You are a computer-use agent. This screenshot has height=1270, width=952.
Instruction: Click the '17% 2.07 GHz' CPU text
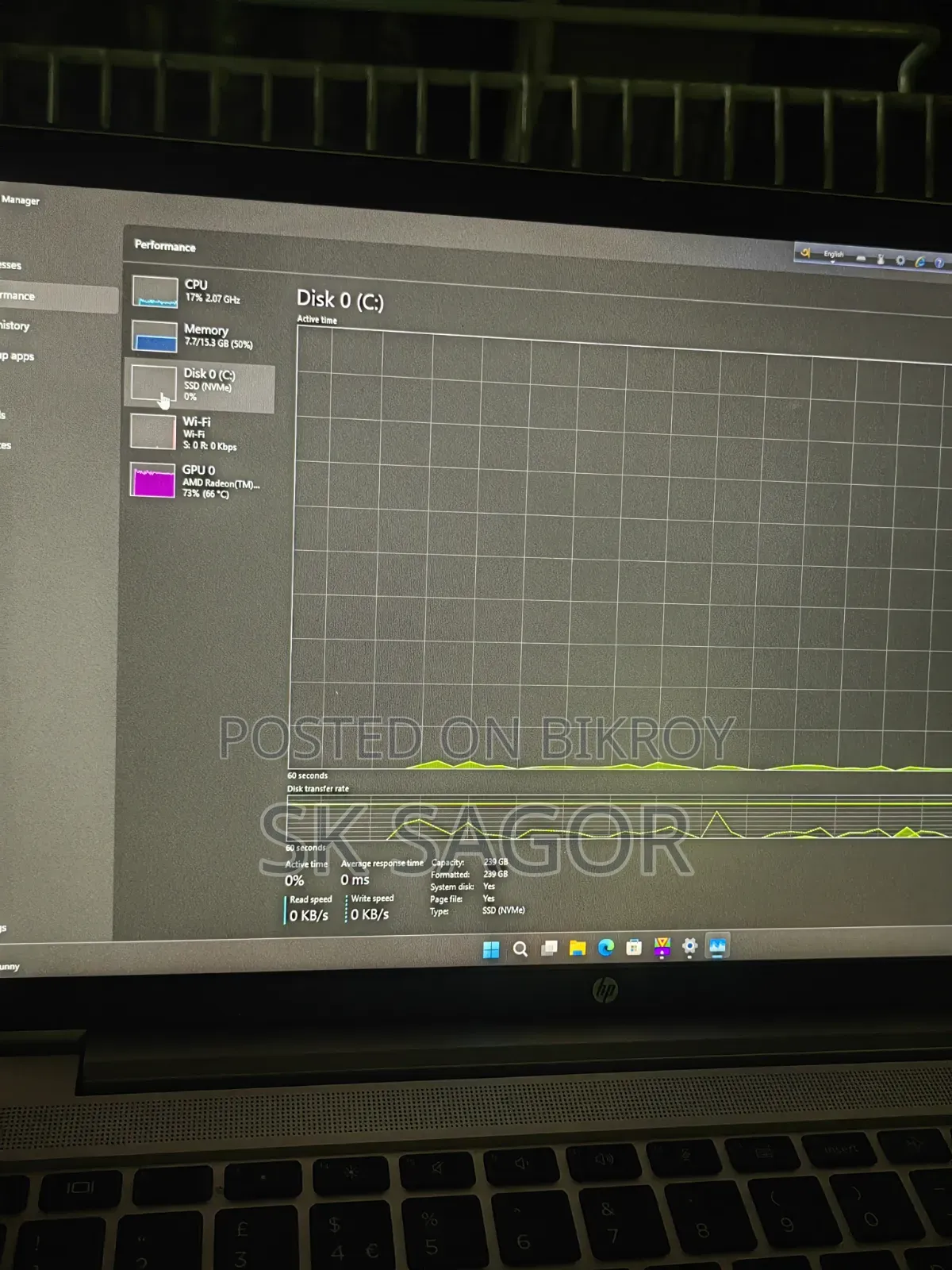213,298
